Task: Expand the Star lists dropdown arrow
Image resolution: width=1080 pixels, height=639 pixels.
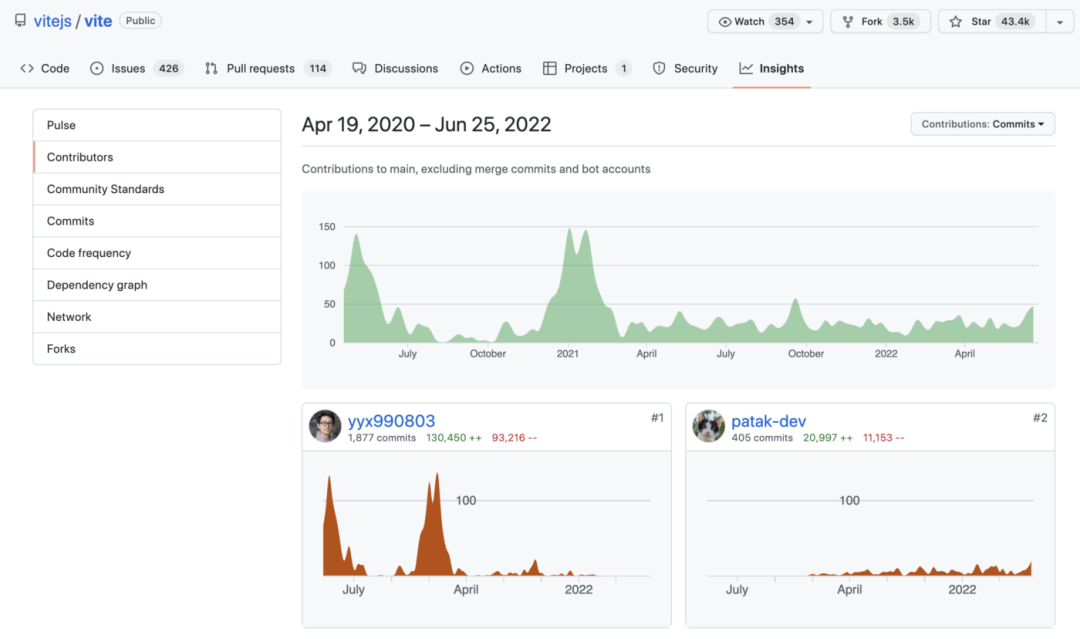Action: click(1060, 22)
